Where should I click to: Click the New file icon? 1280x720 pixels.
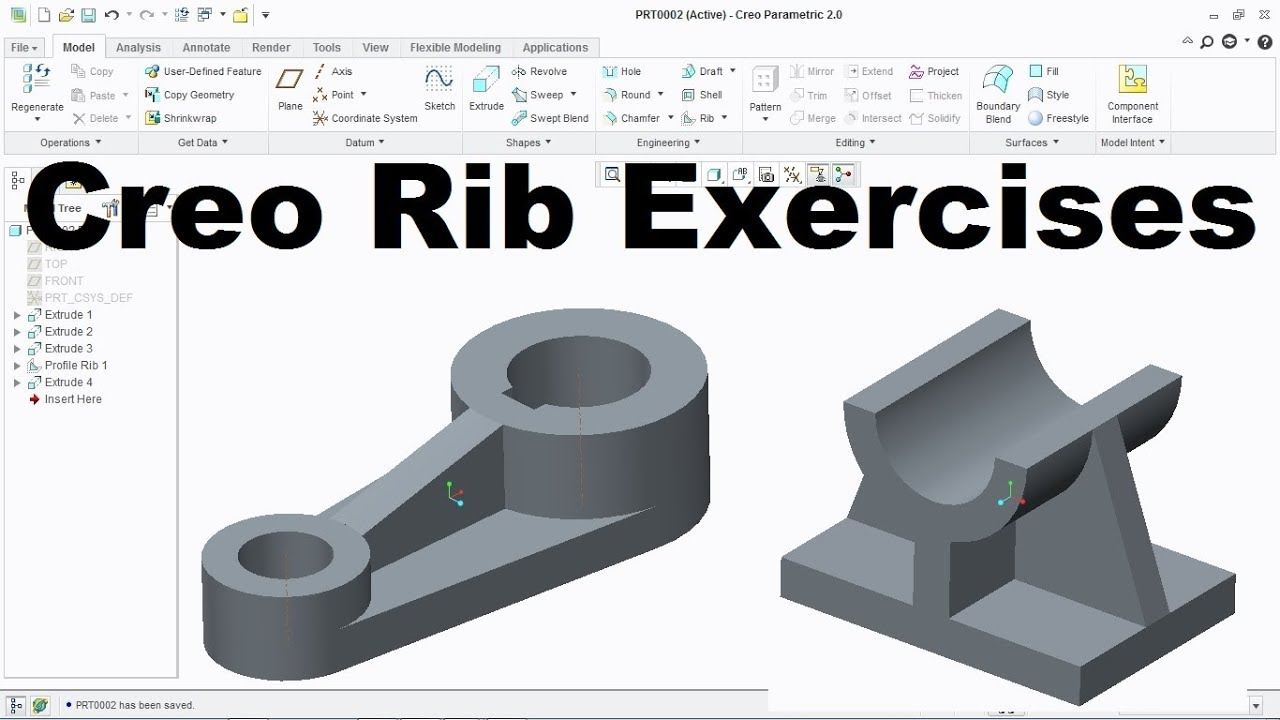click(x=42, y=15)
